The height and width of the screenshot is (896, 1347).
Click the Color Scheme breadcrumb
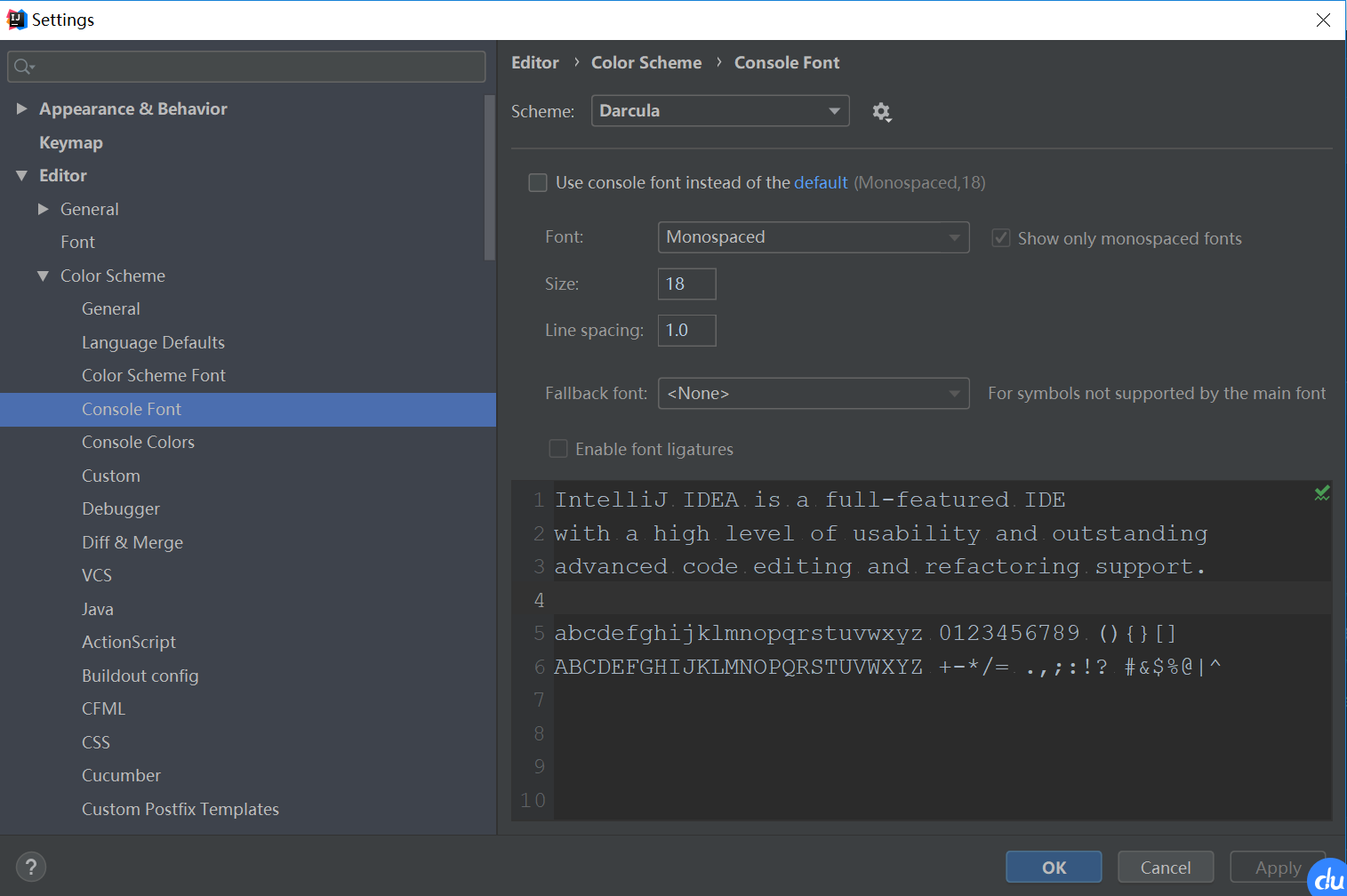click(646, 63)
